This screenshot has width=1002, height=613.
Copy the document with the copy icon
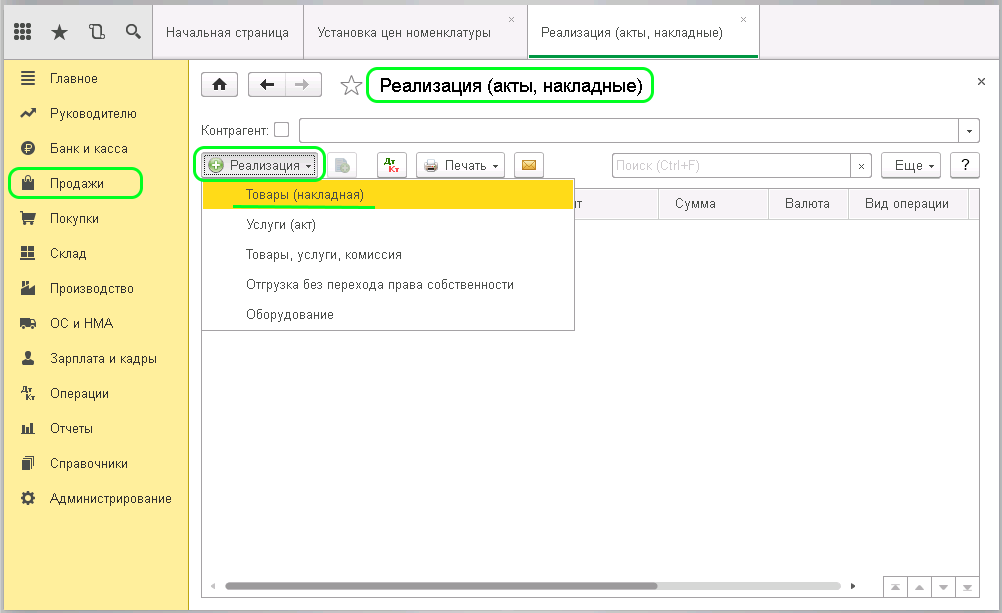click(343, 164)
